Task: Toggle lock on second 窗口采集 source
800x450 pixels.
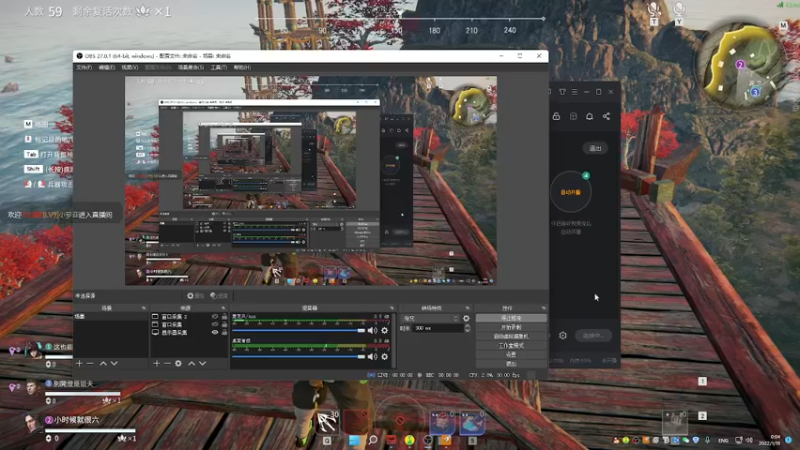Action: pyautogui.click(x=224, y=324)
